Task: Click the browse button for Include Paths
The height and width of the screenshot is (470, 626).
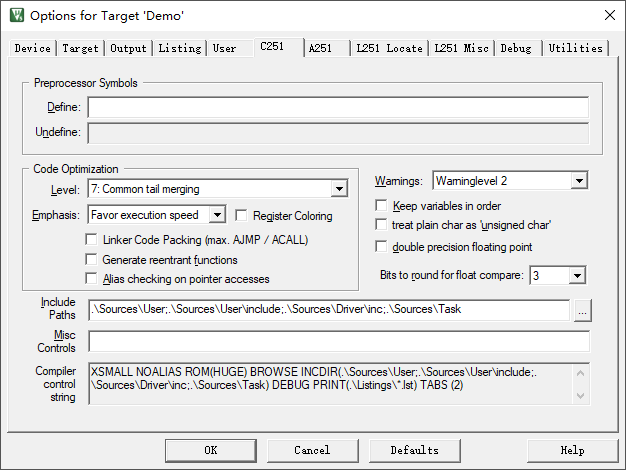Action: point(583,310)
